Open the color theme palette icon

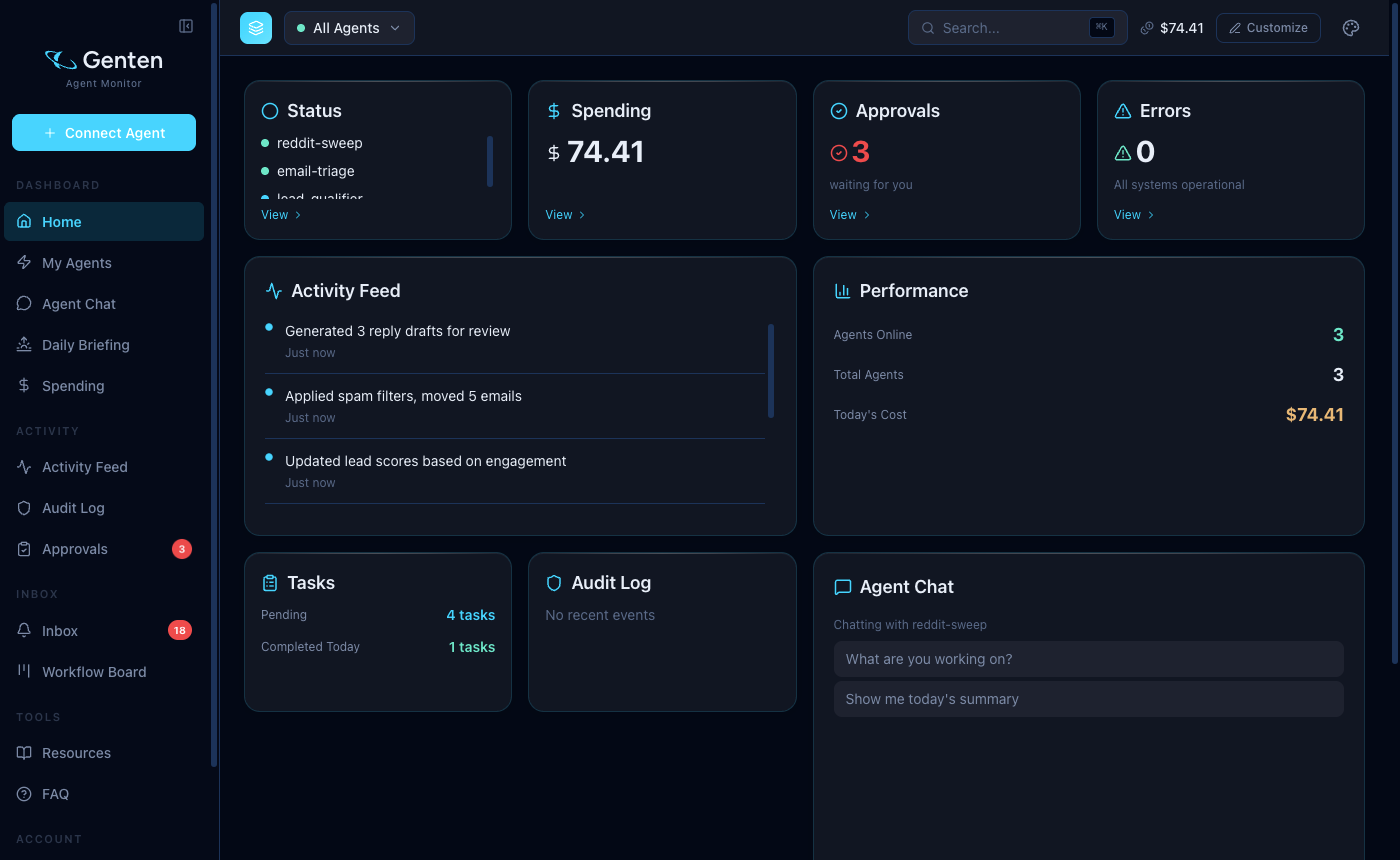(x=1351, y=27)
